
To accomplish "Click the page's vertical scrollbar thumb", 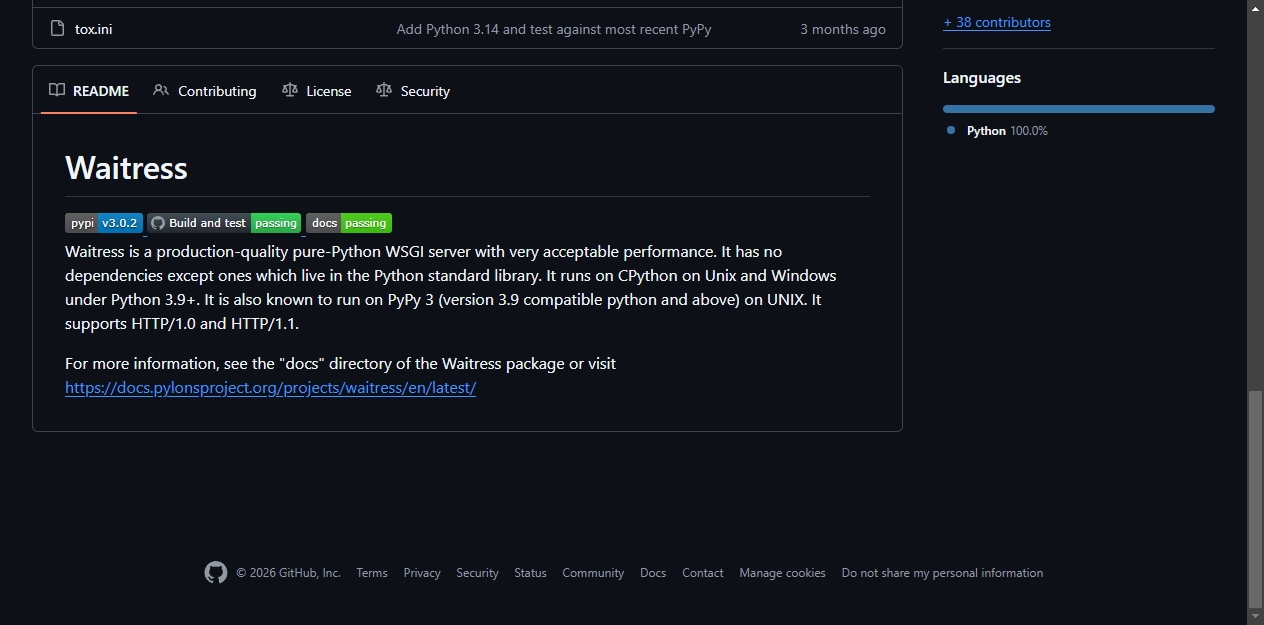I will pos(1255,500).
